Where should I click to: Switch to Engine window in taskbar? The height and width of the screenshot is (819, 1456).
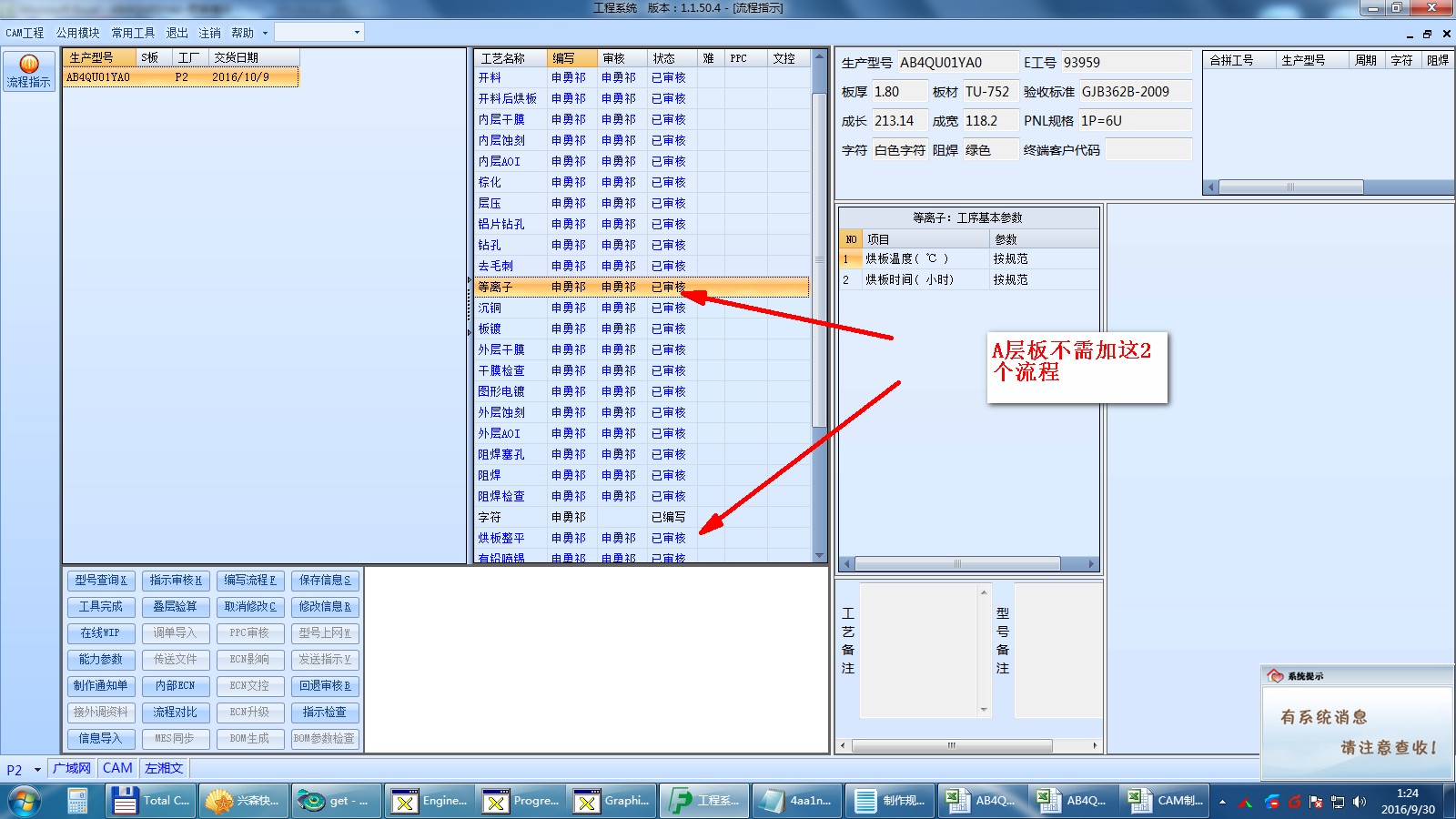430,801
